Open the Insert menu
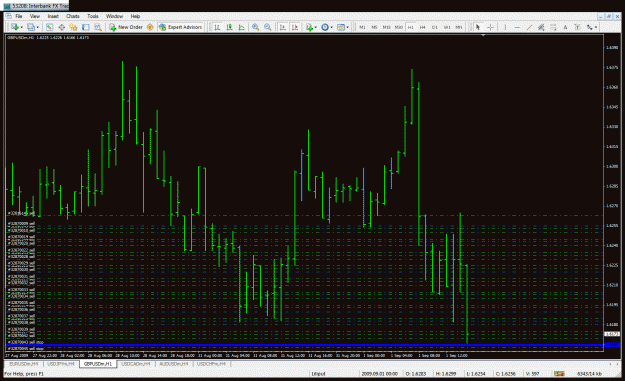 click(x=53, y=16)
